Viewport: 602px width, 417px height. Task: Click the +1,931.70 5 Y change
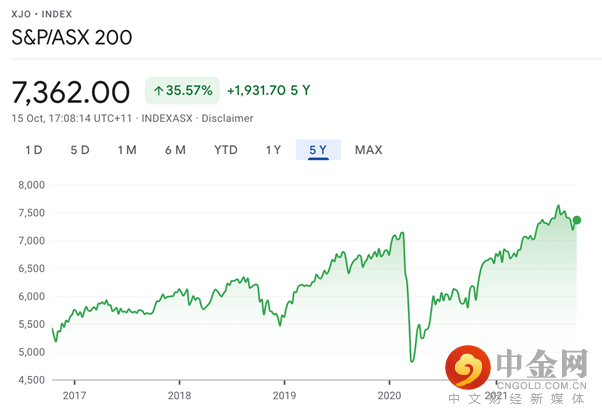[x=269, y=91]
